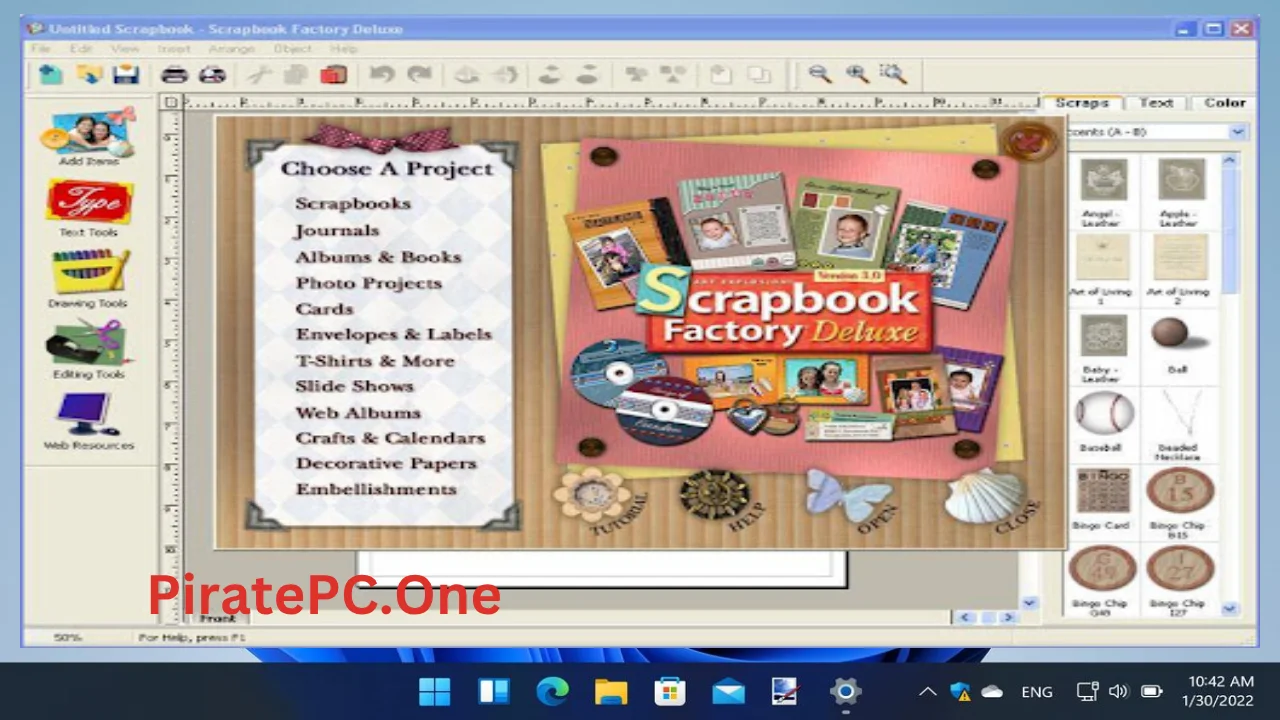Click the zoom-to-fit magnifier icon

click(x=892, y=74)
